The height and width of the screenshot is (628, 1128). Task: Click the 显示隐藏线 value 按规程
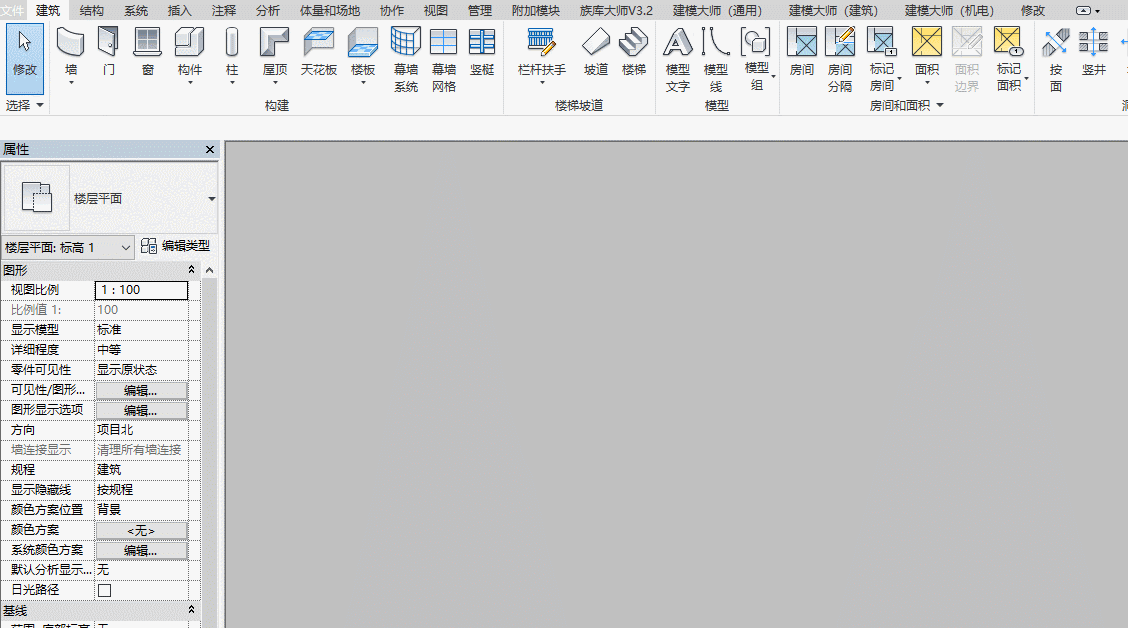click(141, 490)
